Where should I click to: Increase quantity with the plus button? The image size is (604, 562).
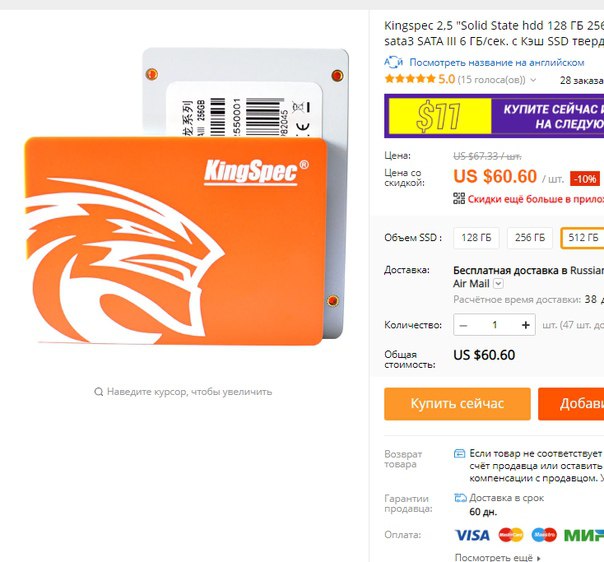coord(525,325)
